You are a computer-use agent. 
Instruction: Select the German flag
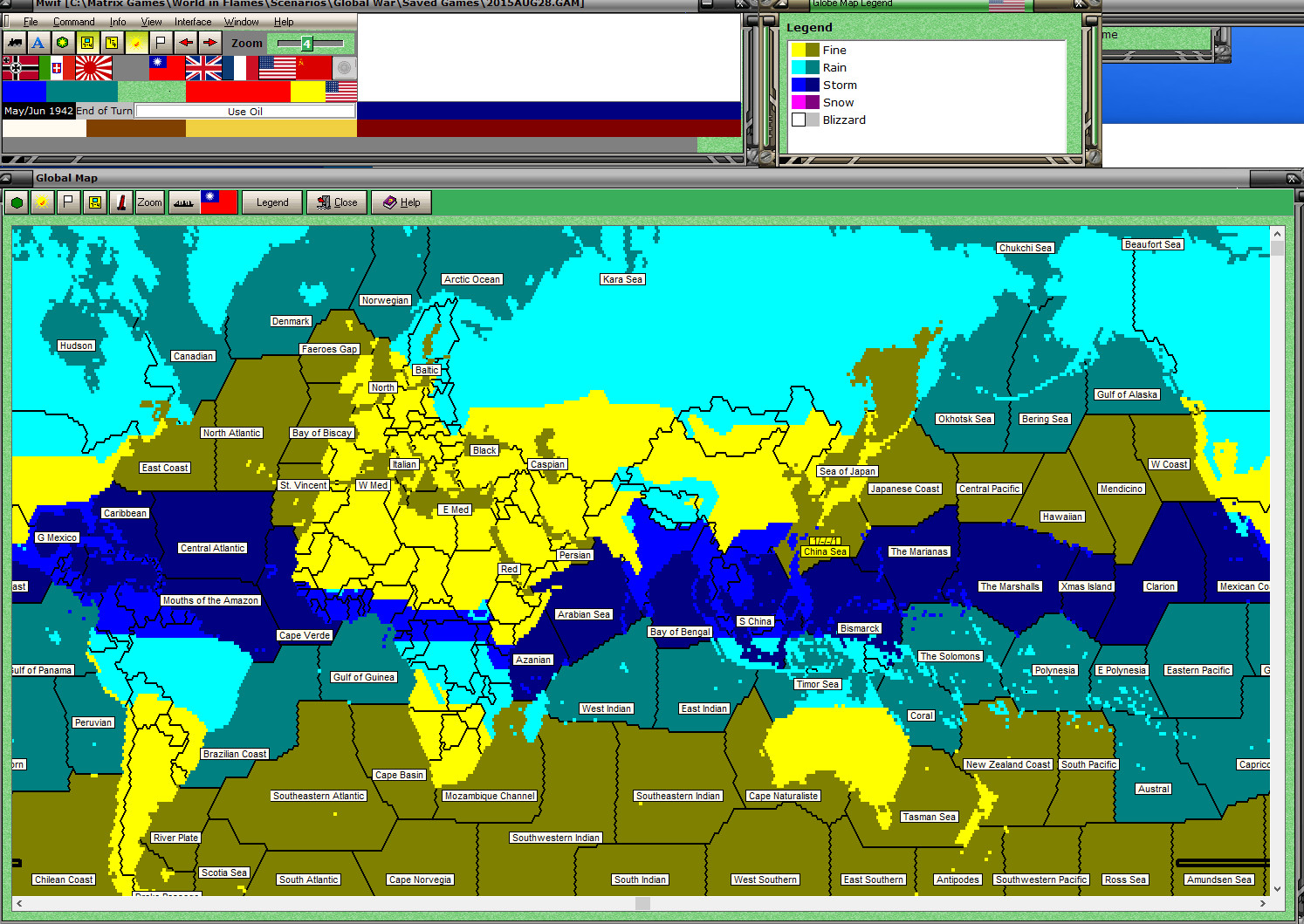tap(21, 68)
